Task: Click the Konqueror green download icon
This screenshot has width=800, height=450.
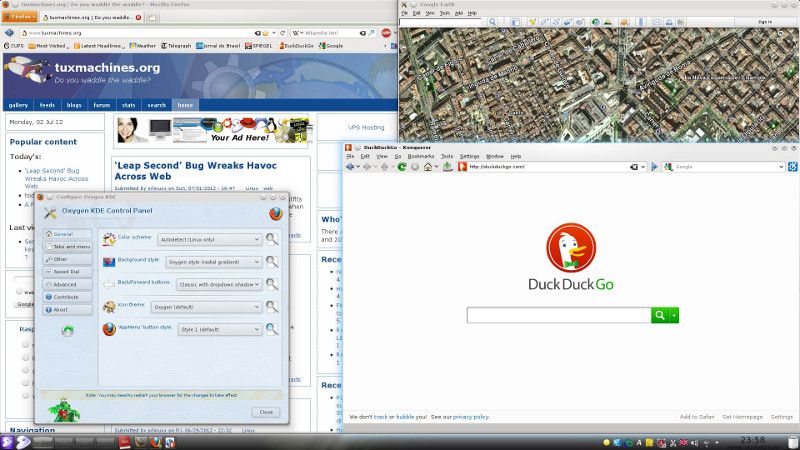Action: 447,167
